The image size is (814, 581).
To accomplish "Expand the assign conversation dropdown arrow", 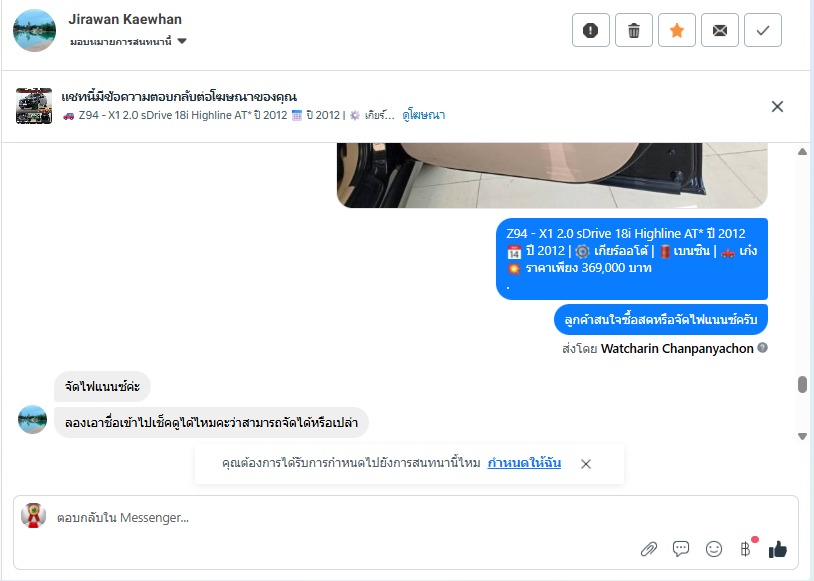I will tap(182, 41).
